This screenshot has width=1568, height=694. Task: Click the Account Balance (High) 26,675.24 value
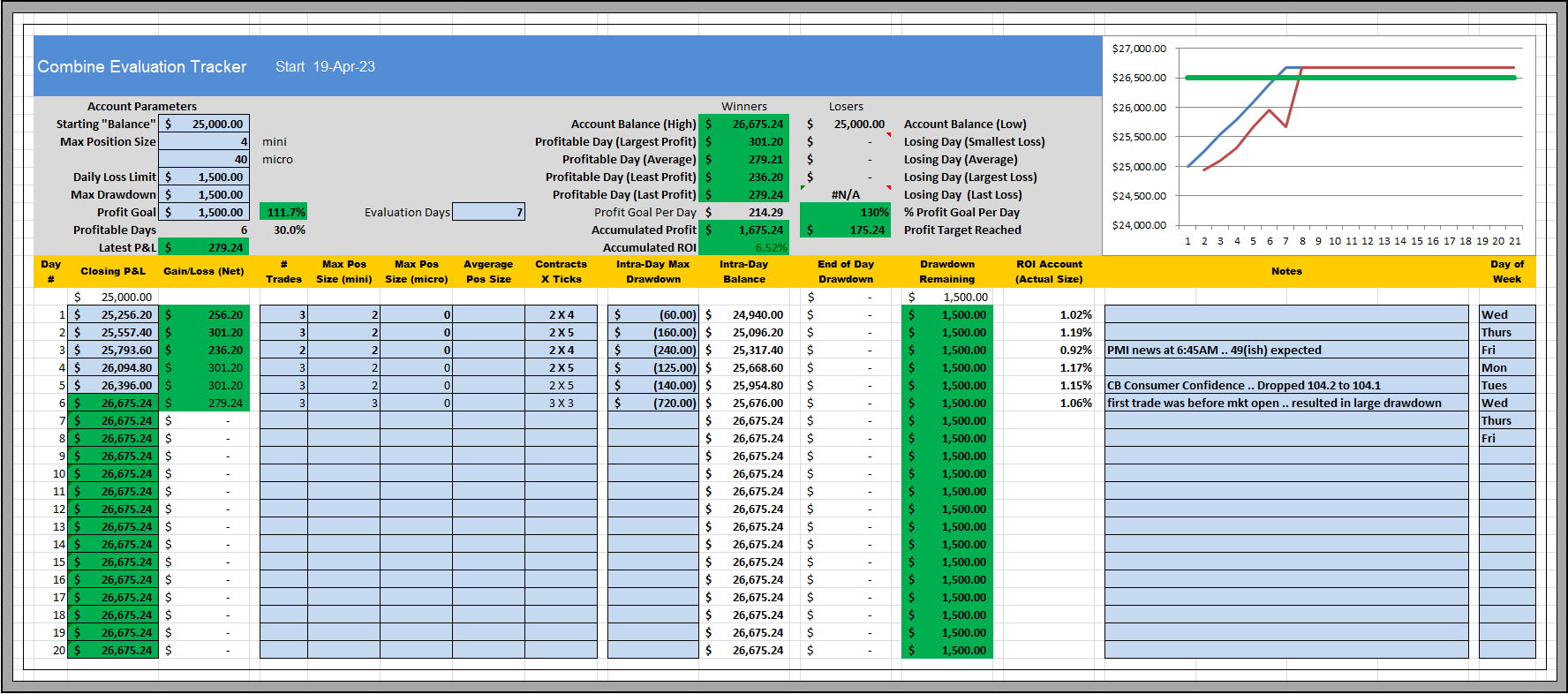tap(743, 124)
